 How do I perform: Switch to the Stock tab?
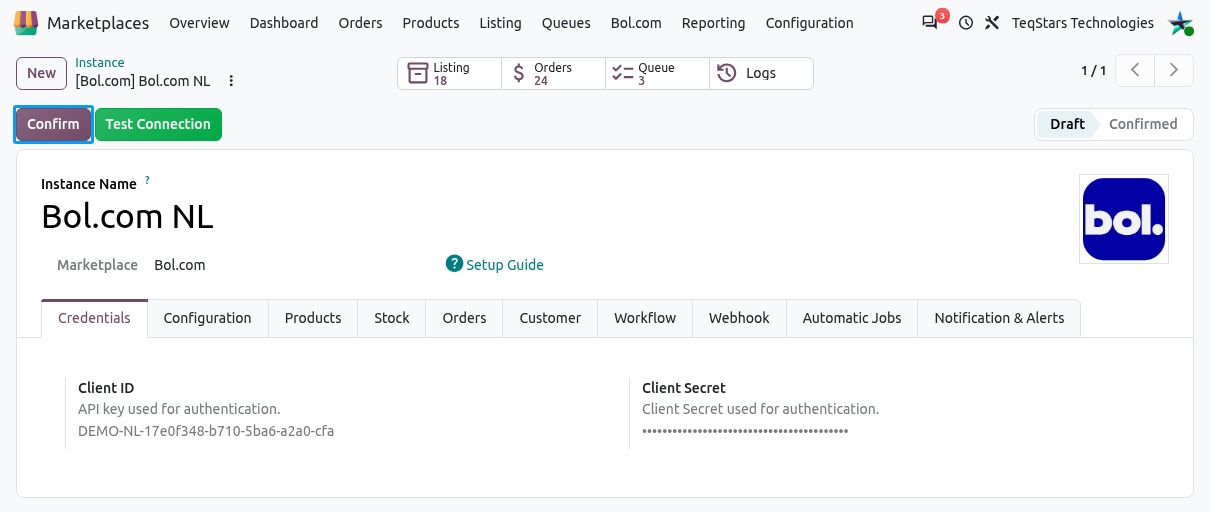[x=392, y=318]
